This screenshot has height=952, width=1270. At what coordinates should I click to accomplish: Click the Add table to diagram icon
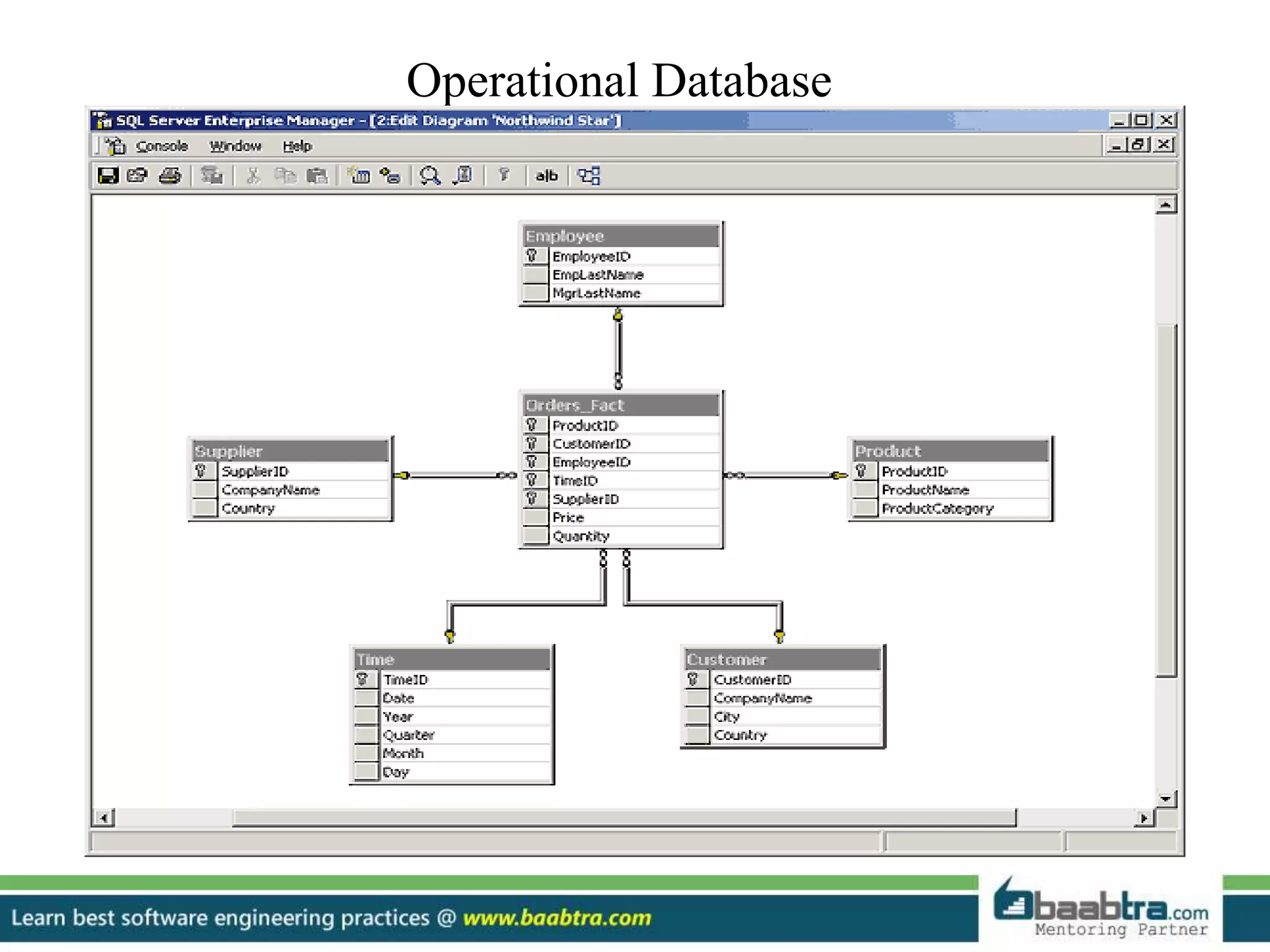390,176
